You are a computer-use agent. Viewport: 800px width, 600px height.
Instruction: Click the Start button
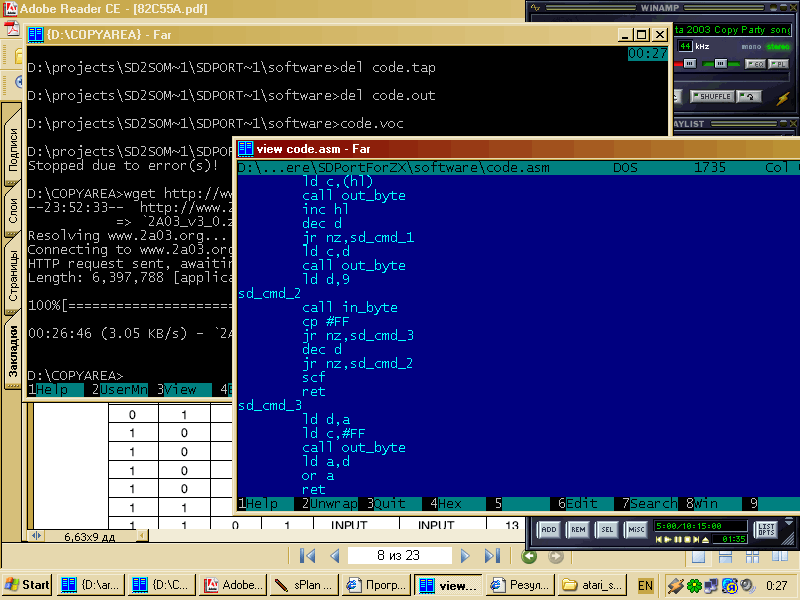27,585
